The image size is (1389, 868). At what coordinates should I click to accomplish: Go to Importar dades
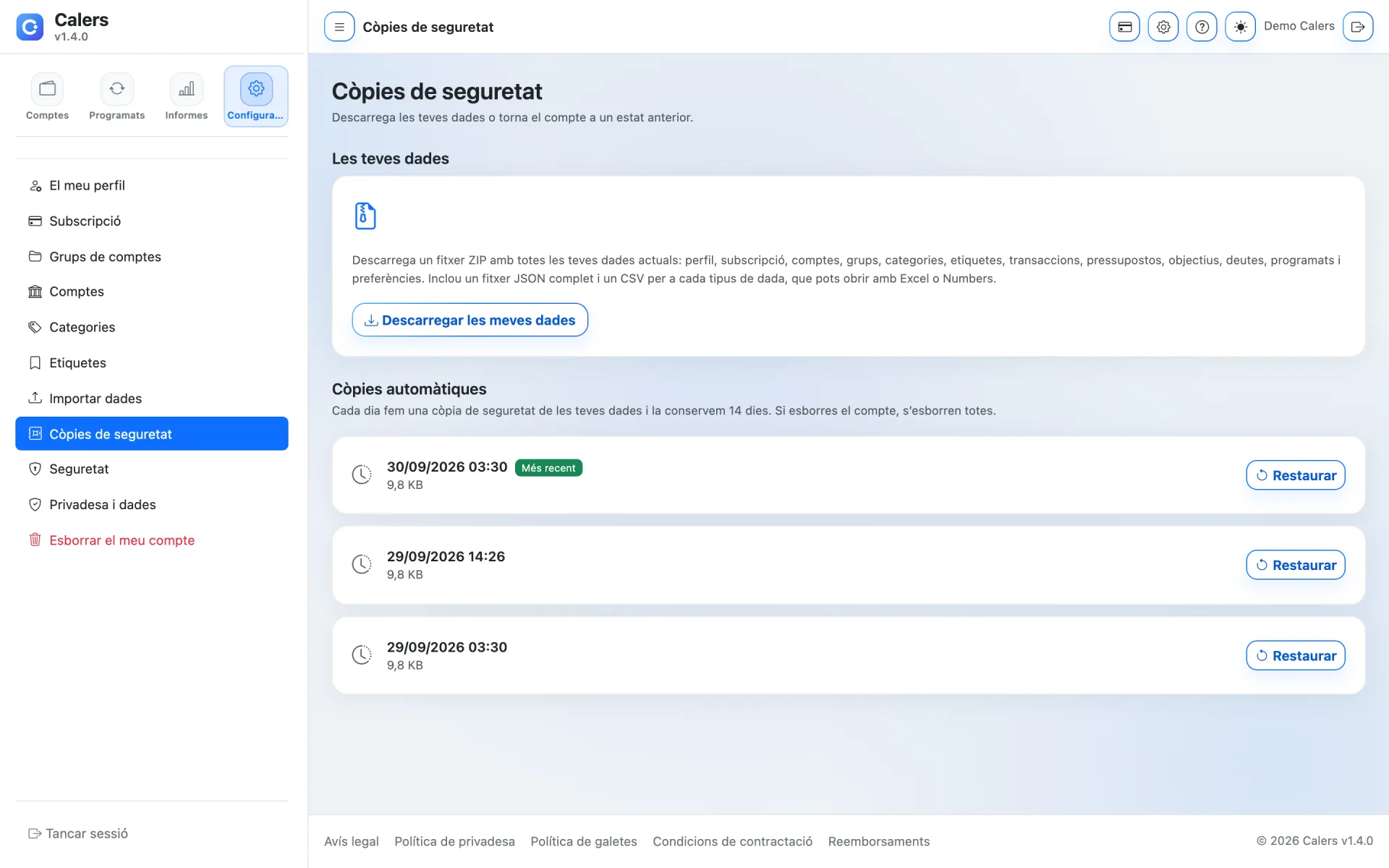(152, 399)
